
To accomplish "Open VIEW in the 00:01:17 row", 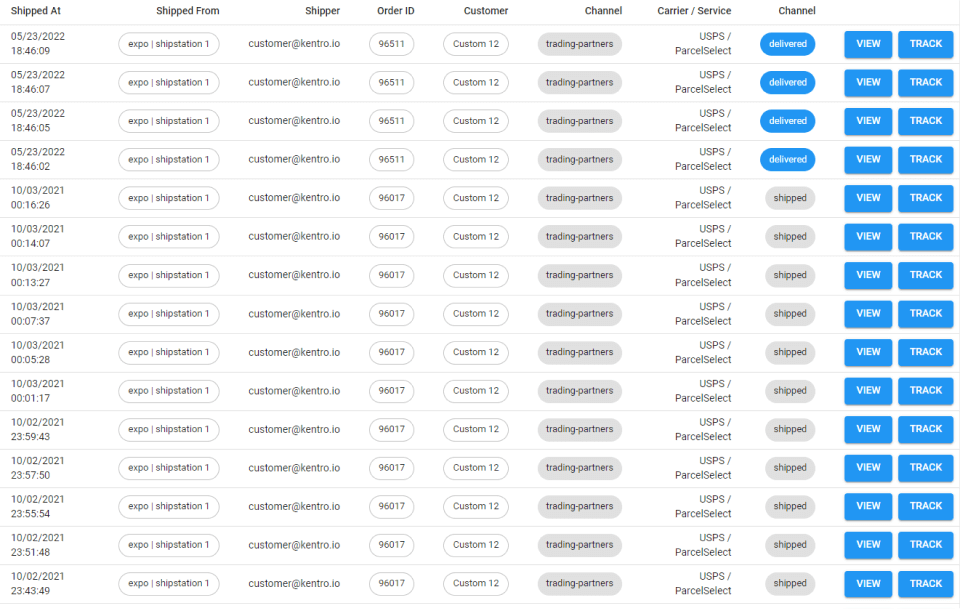I will pos(868,391).
